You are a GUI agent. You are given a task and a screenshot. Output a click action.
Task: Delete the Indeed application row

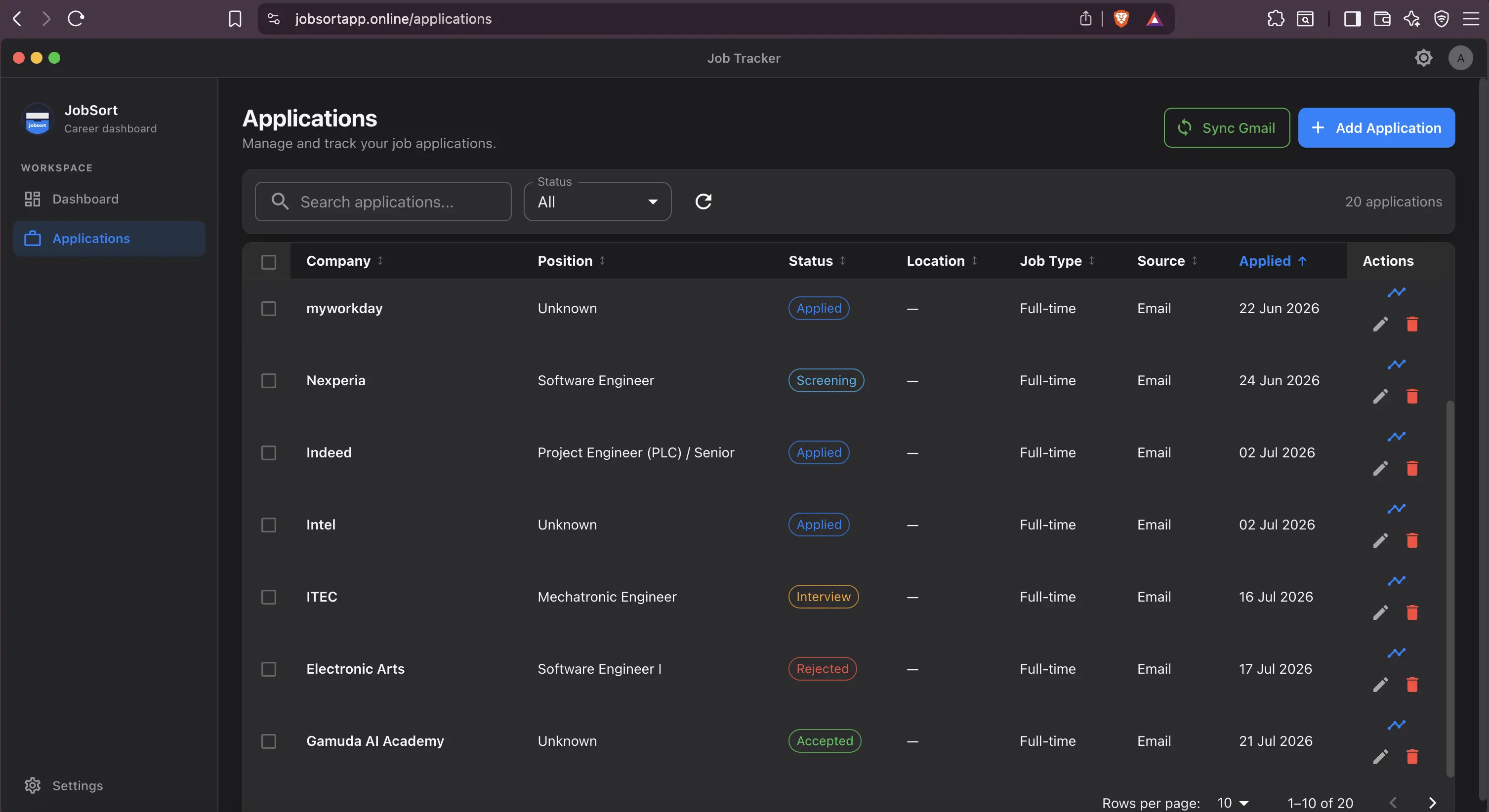point(1412,468)
